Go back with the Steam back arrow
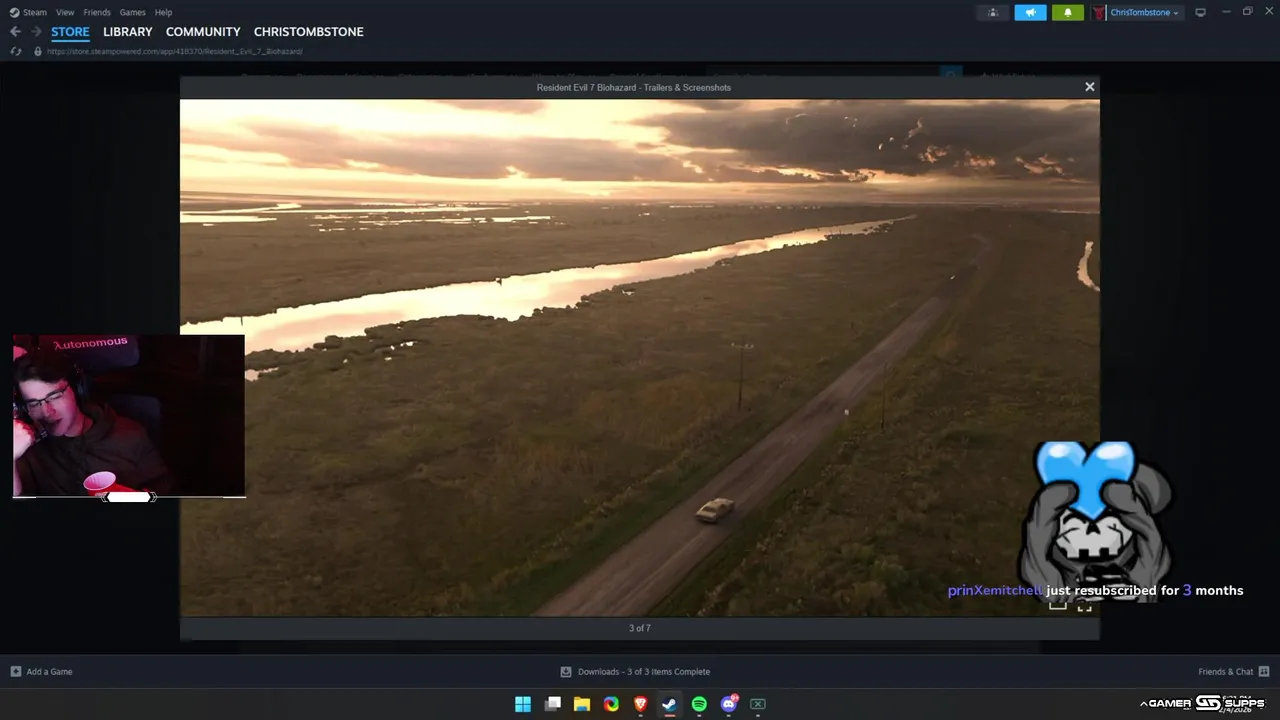Viewport: 1280px width, 720px height. point(15,32)
